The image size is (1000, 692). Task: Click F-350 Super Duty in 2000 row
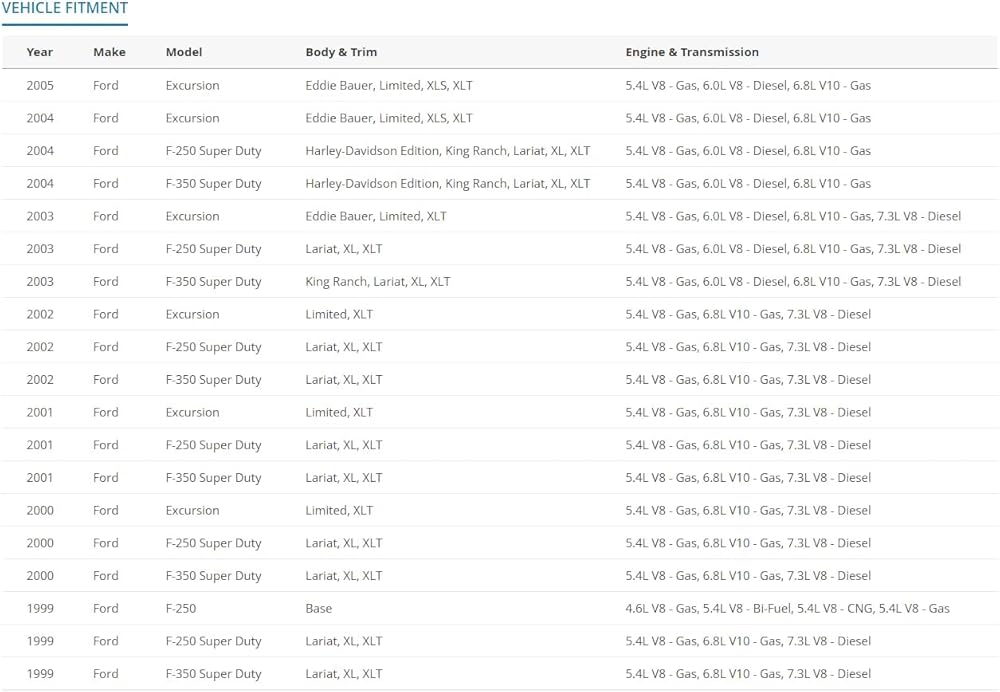point(213,576)
